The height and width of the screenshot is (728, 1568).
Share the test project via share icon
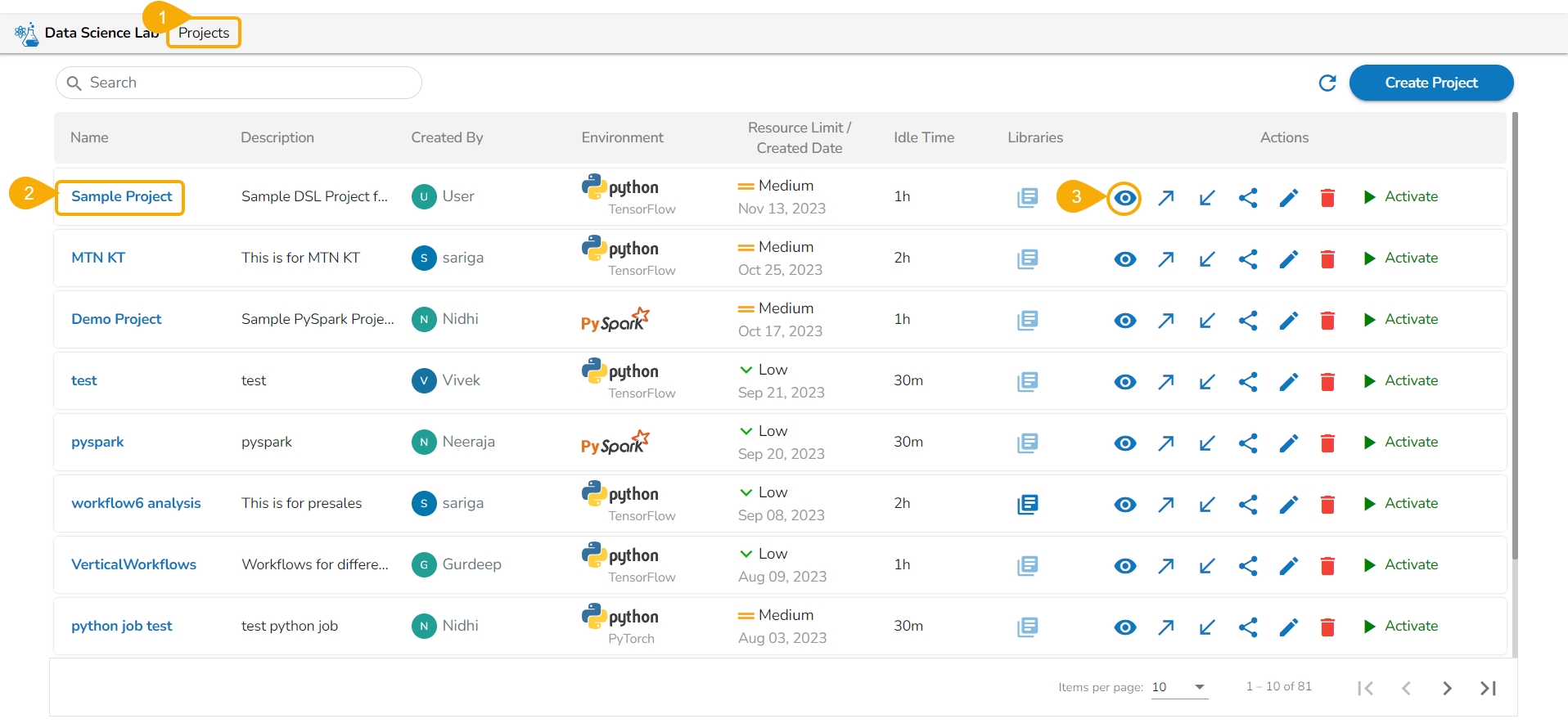[x=1247, y=382]
